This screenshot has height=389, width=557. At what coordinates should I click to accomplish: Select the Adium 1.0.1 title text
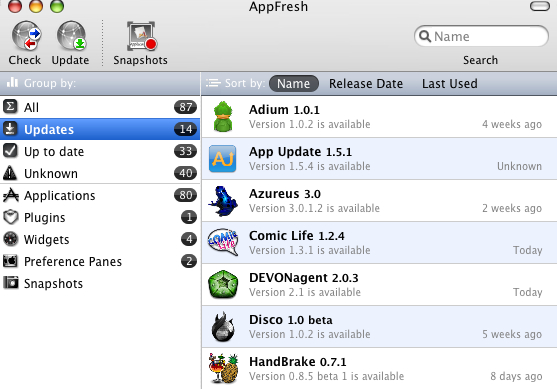pyautogui.click(x=284, y=110)
